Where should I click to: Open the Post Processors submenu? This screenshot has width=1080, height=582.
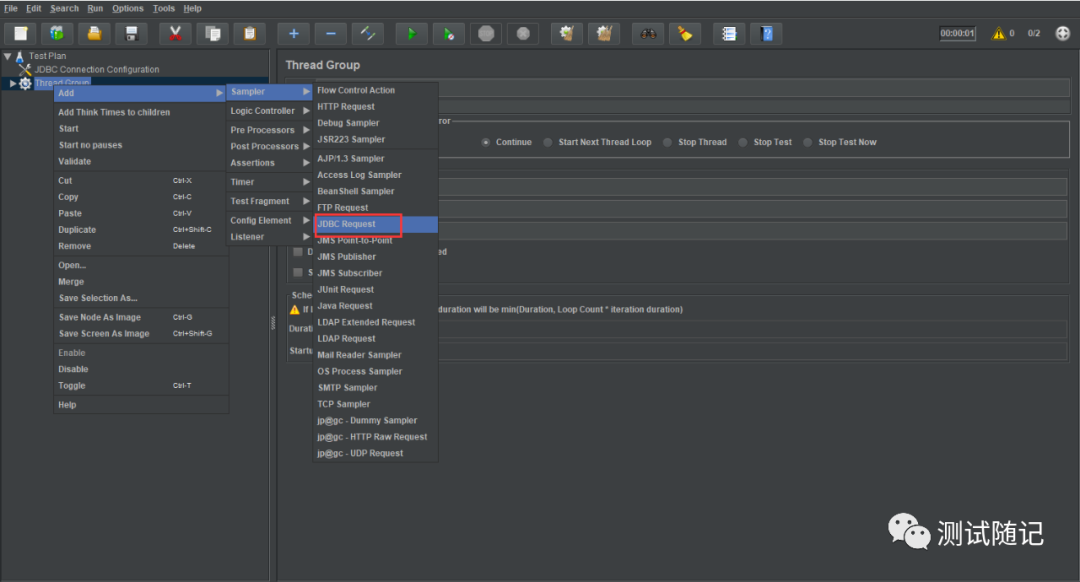[x=269, y=146]
